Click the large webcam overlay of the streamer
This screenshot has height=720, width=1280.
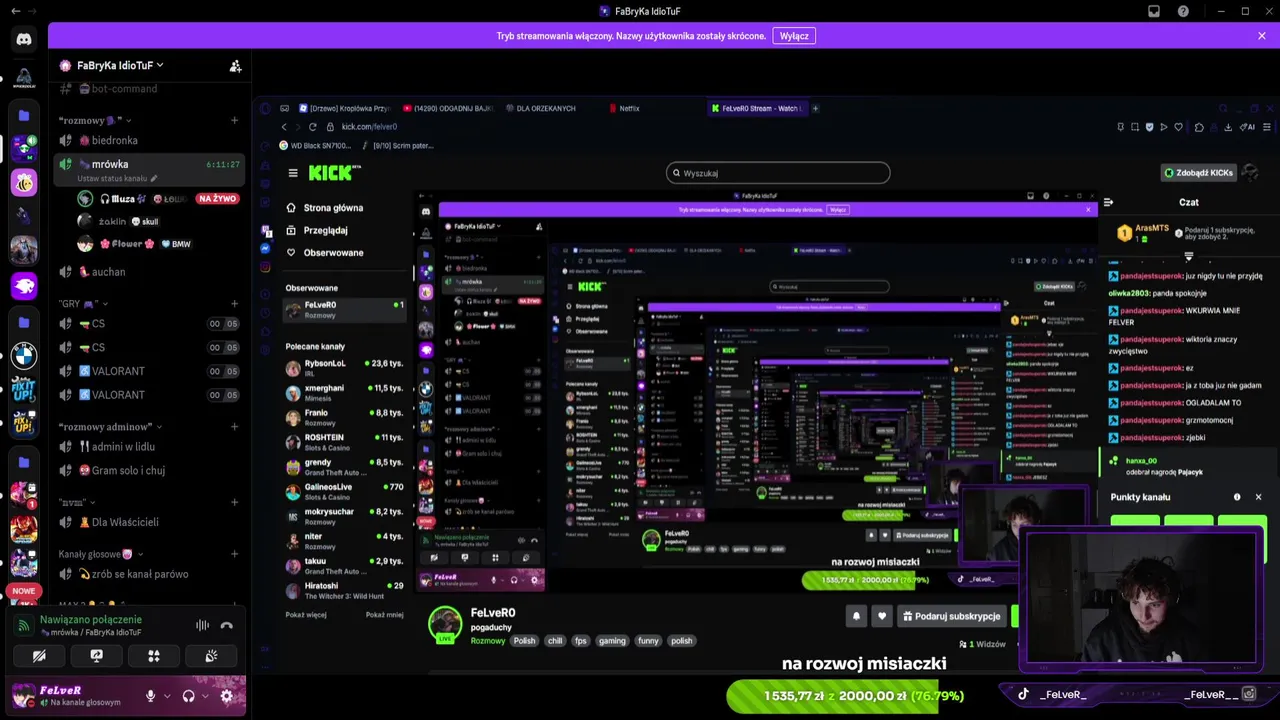pos(1141,598)
